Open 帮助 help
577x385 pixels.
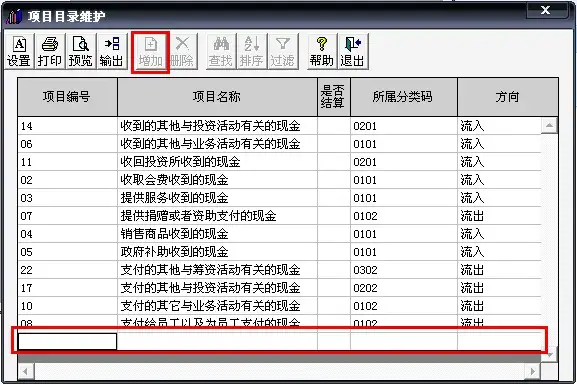click(322, 51)
